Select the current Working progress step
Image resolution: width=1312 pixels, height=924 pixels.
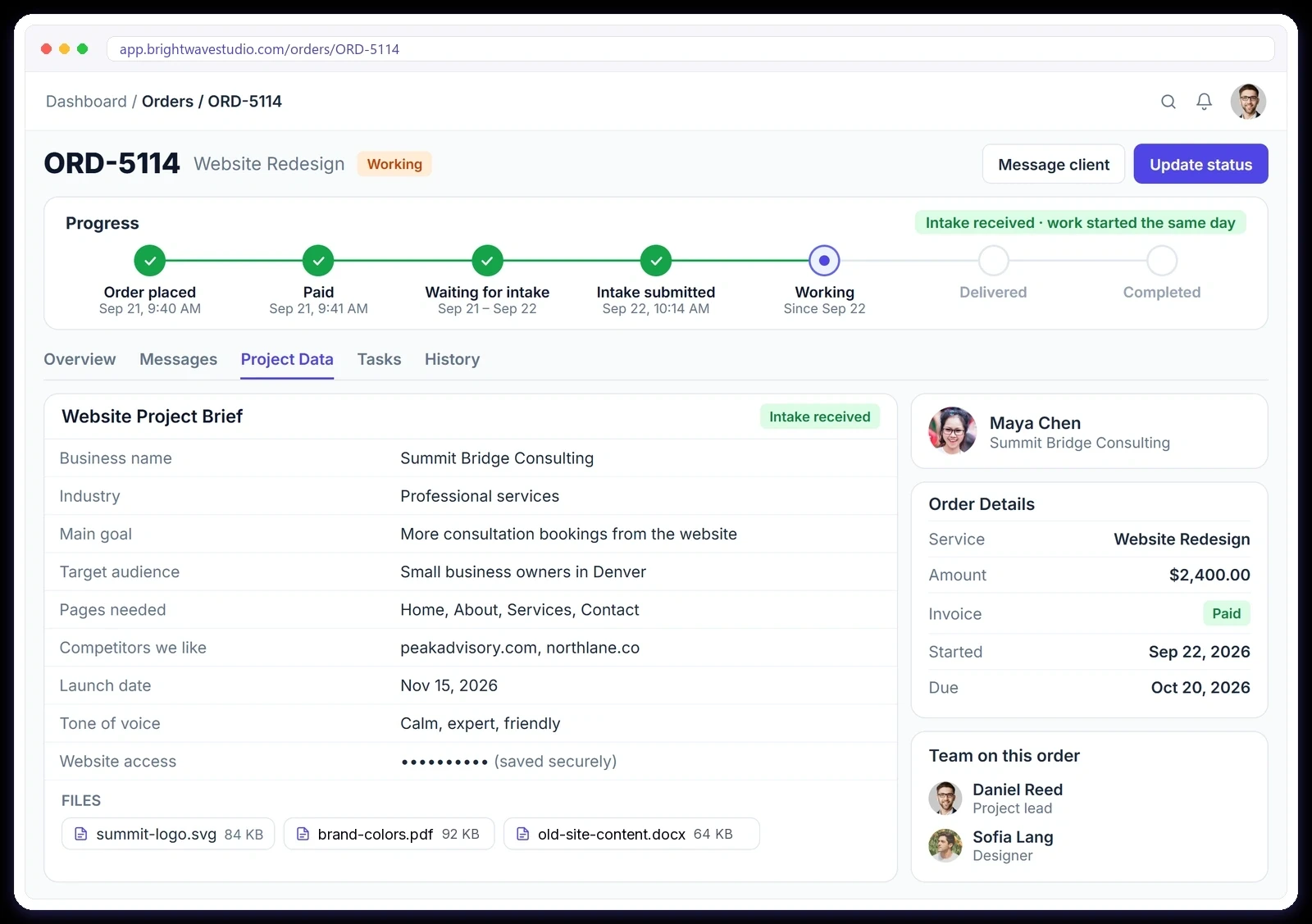point(824,261)
